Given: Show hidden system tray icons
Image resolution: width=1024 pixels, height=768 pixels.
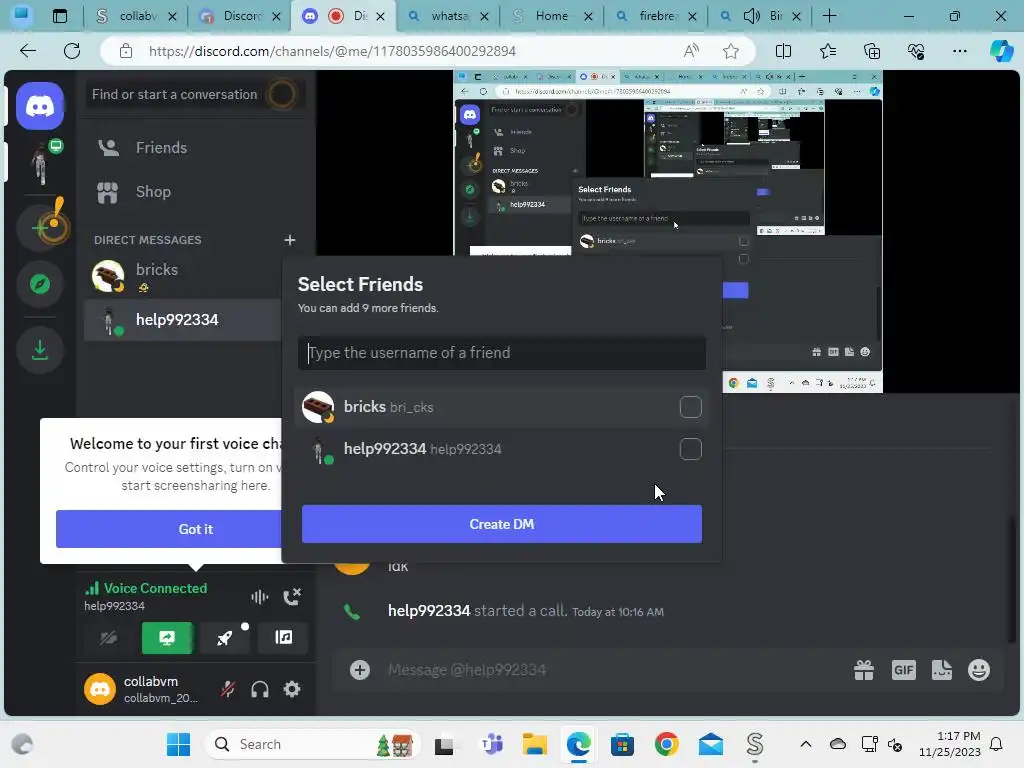Looking at the screenshot, I should (x=806, y=744).
